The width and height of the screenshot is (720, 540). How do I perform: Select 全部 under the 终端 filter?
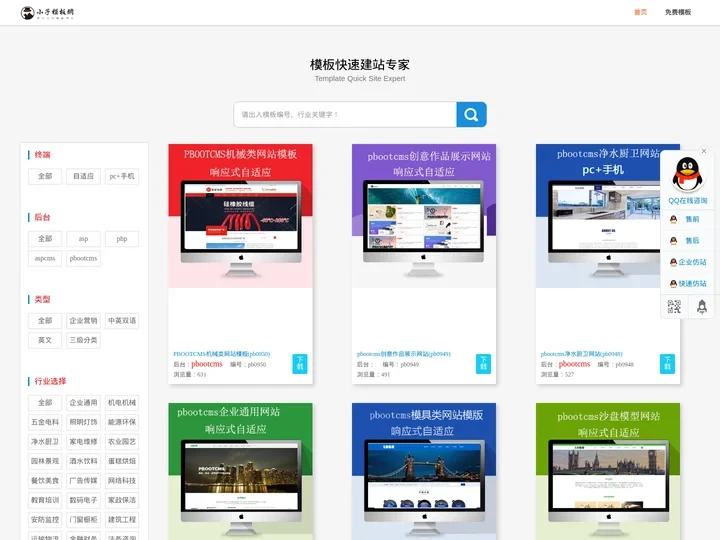point(45,176)
